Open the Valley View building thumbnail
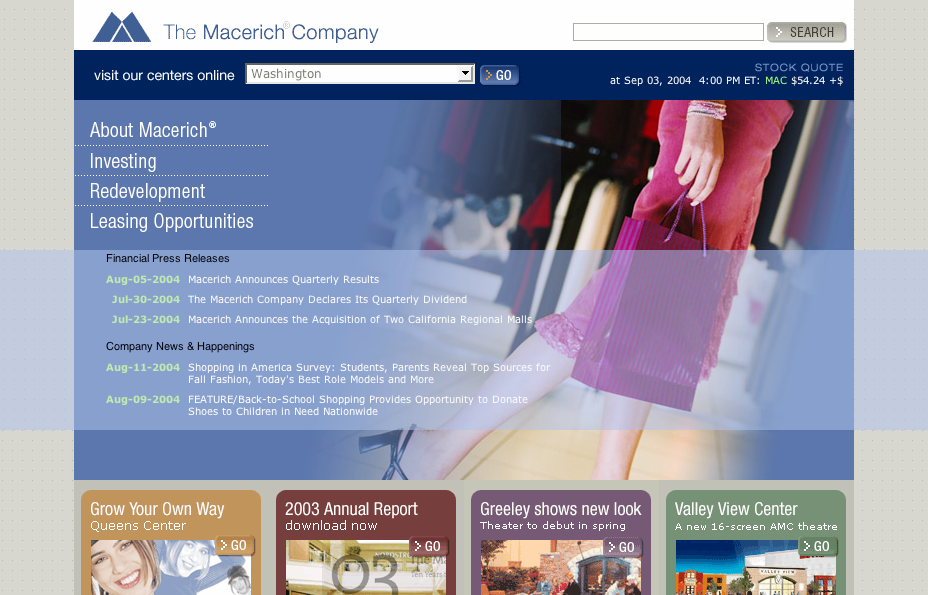928x595 pixels. click(x=756, y=567)
